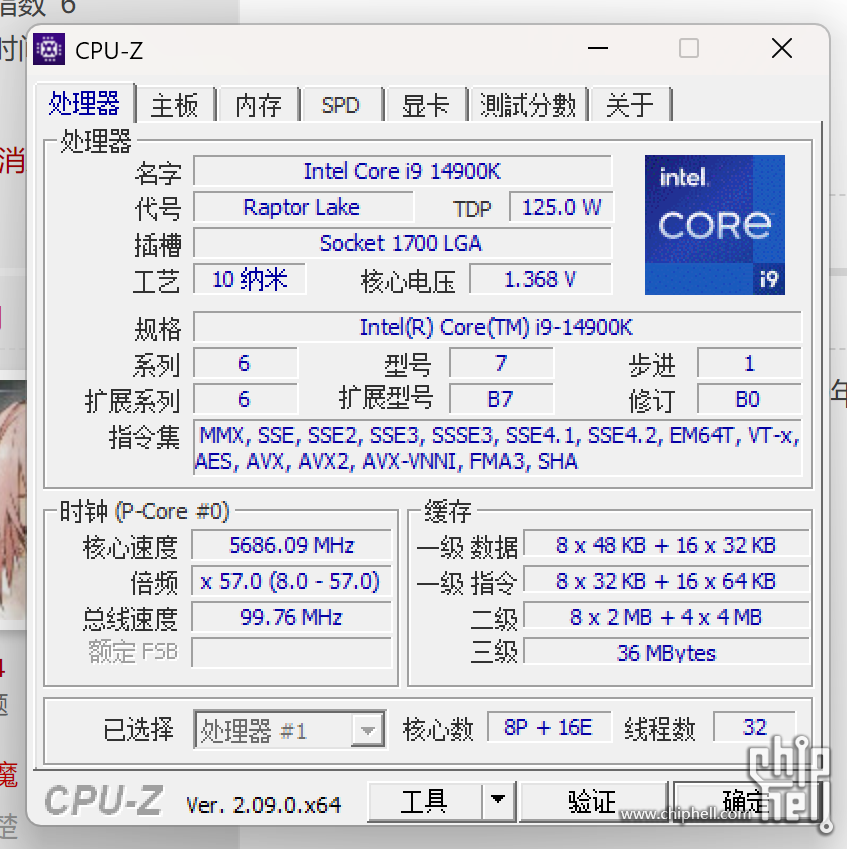Click the instruction set list MMX, SSE
Viewport: 847px width, 849px height.
tap(497, 448)
